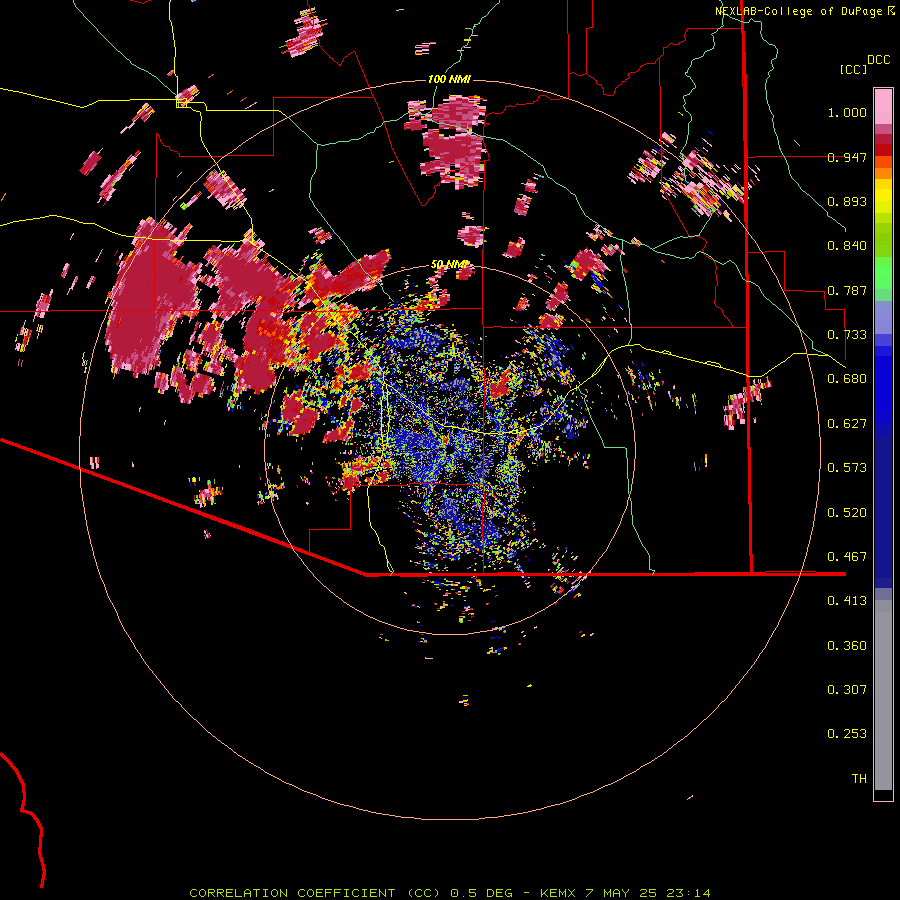The height and width of the screenshot is (900, 900).
Task: Click the 0.307 scale value
Action: click(847, 690)
